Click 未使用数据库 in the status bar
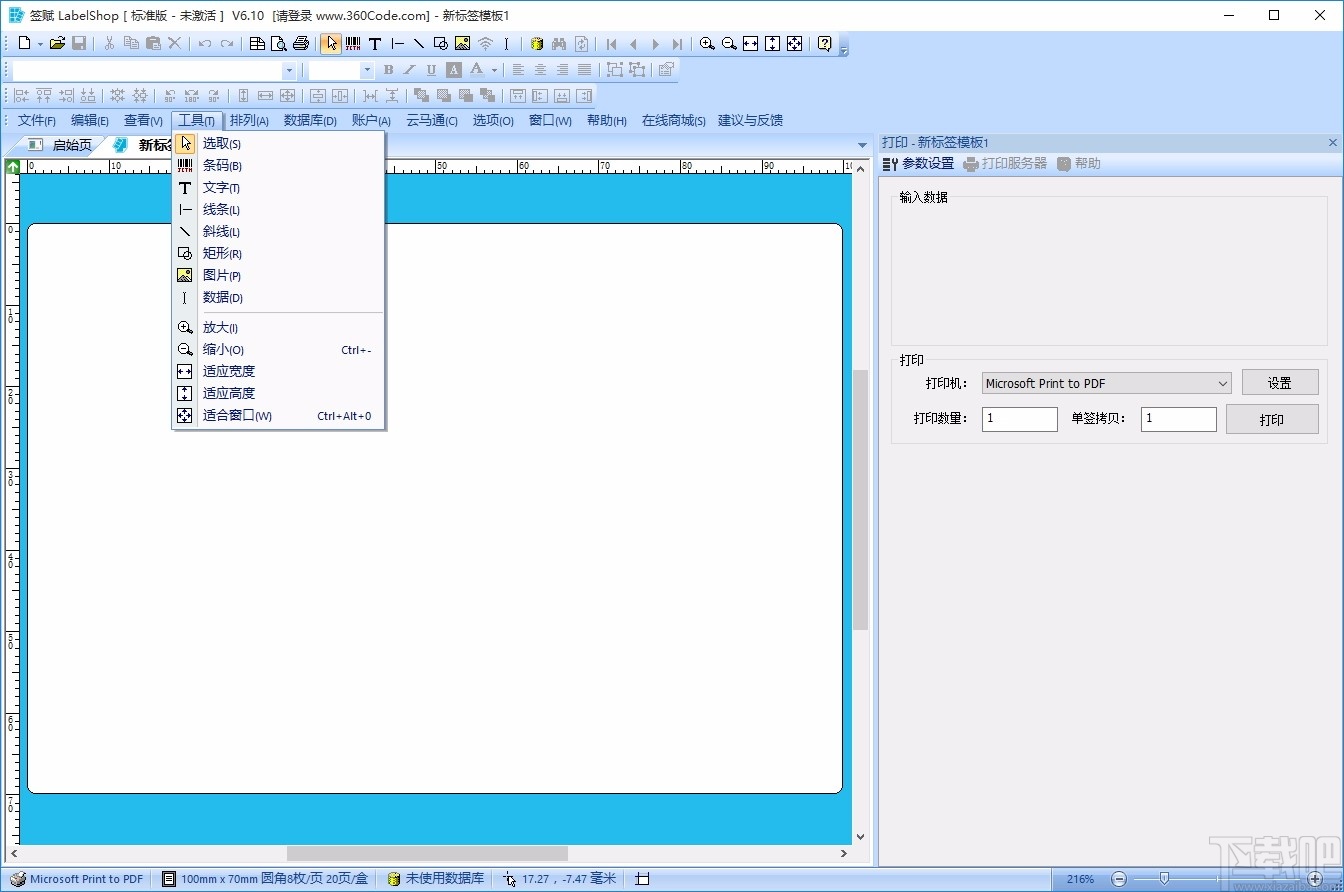1344x892 pixels. click(435, 879)
